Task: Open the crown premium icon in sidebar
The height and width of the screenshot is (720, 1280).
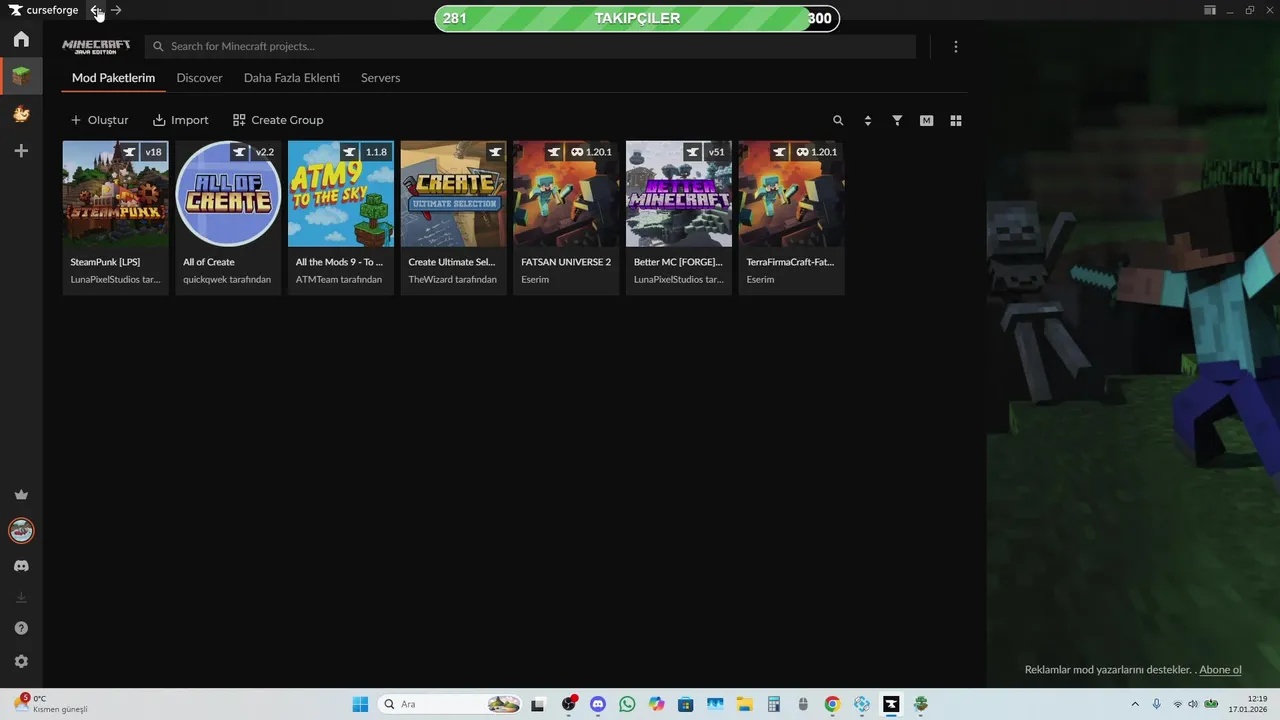Action: coord(21,495)
